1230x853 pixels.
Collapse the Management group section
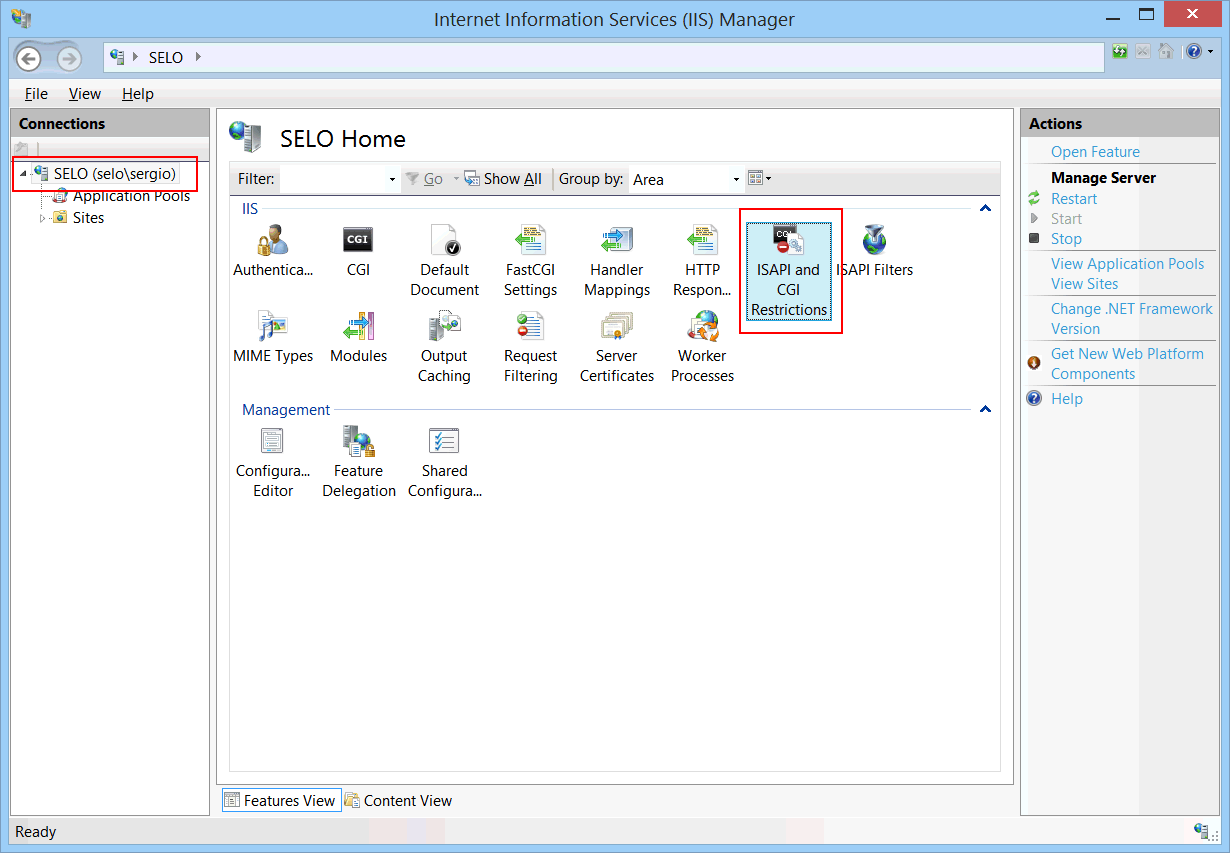[x=985, y=410]
